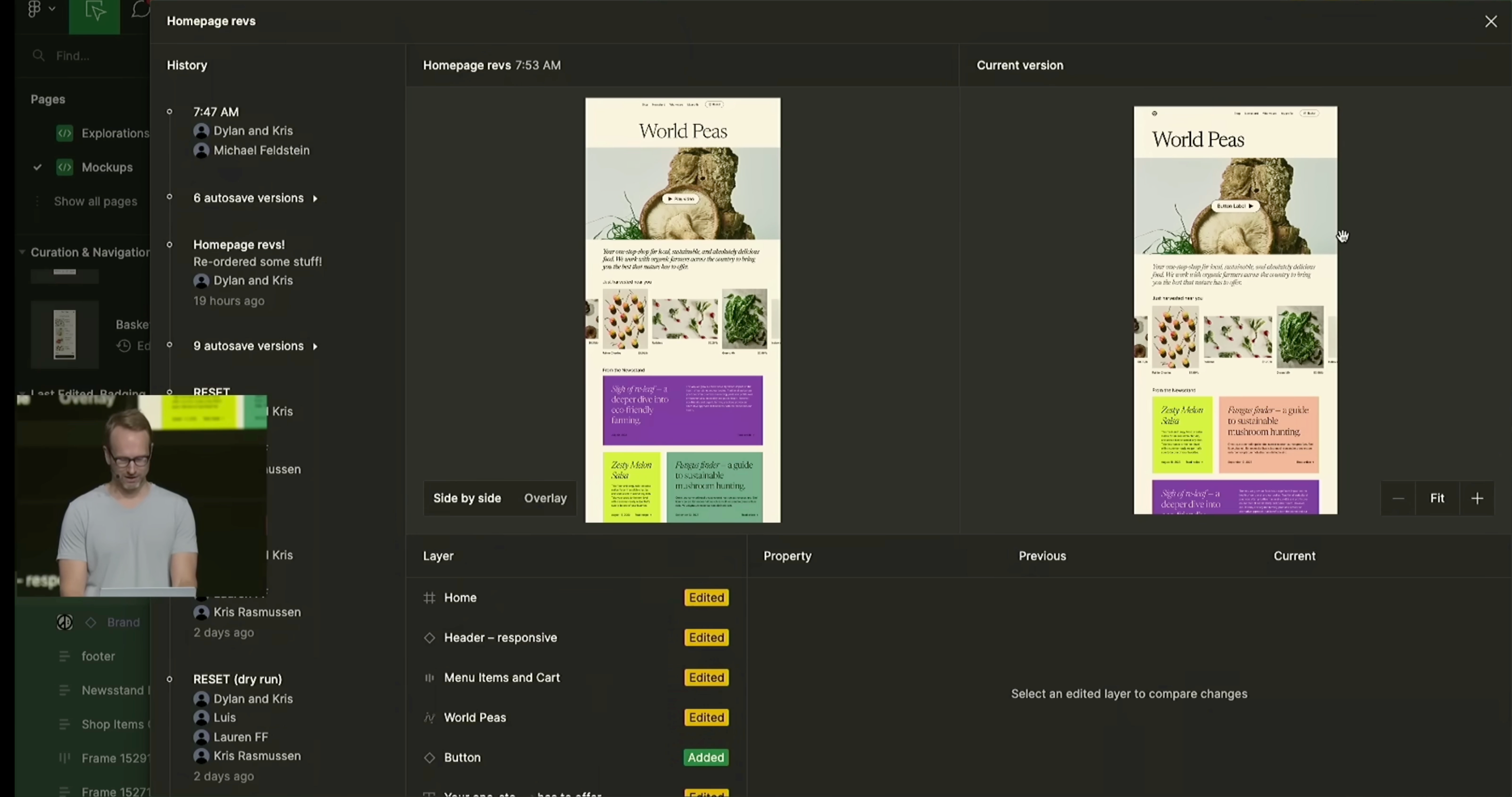Image resolution: width=1512 pixels, height=797 pixels.
Task: Click the search magnifier icon
Action: (x=39, y=56)
